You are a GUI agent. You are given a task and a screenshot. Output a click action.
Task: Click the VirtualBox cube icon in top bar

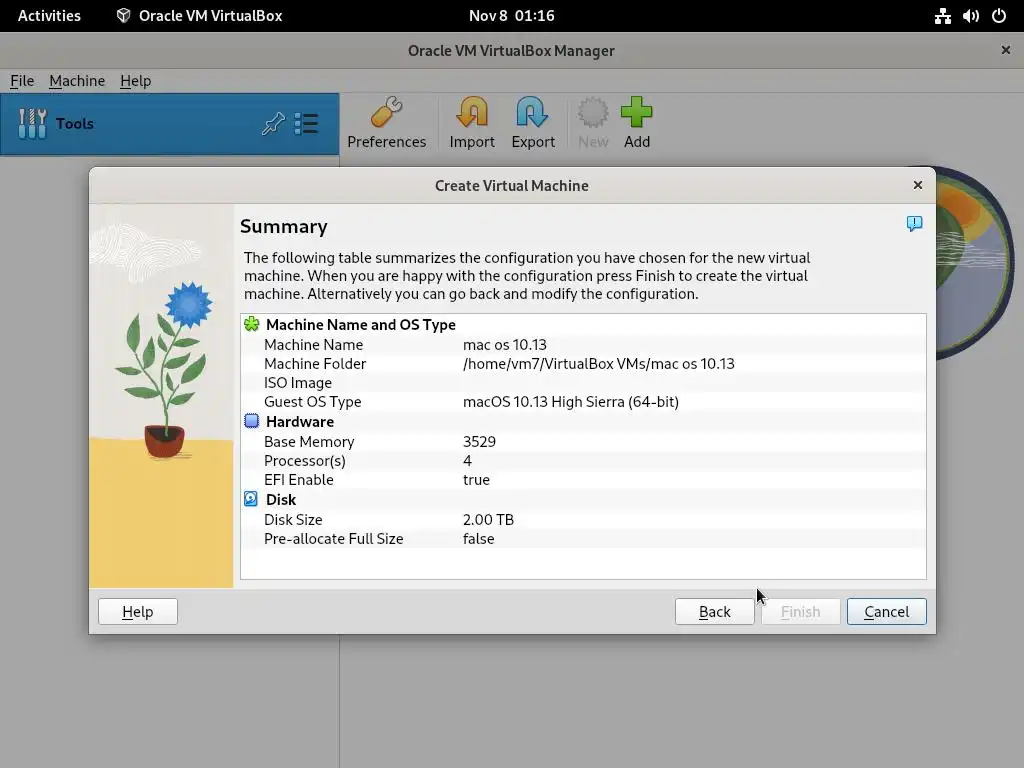click(x=123, y=16)
